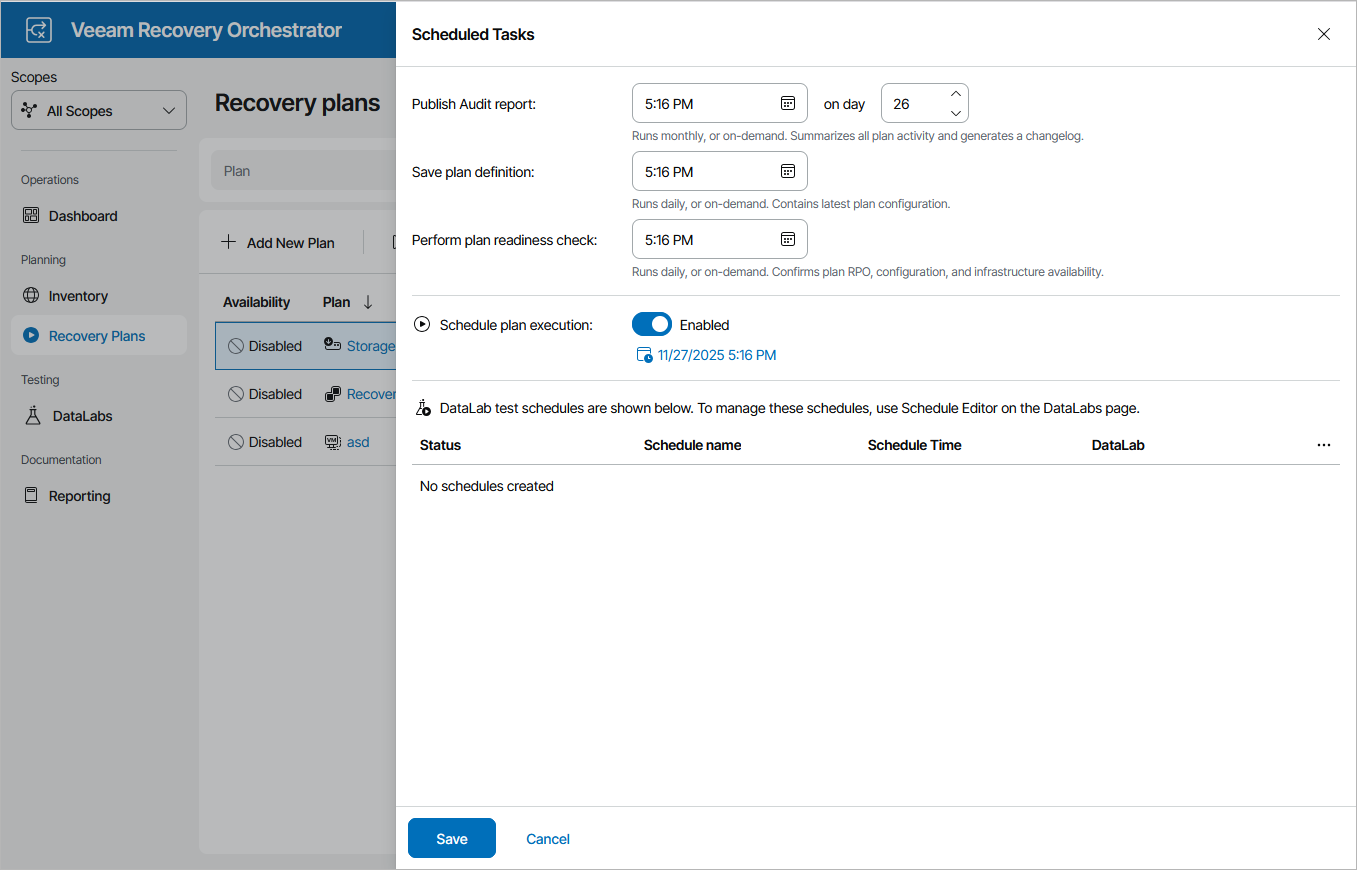Open the 11/27/2025 5:16 PM execution schedule link
Viewport: 1357px width, 870px height.
[717, 354]
